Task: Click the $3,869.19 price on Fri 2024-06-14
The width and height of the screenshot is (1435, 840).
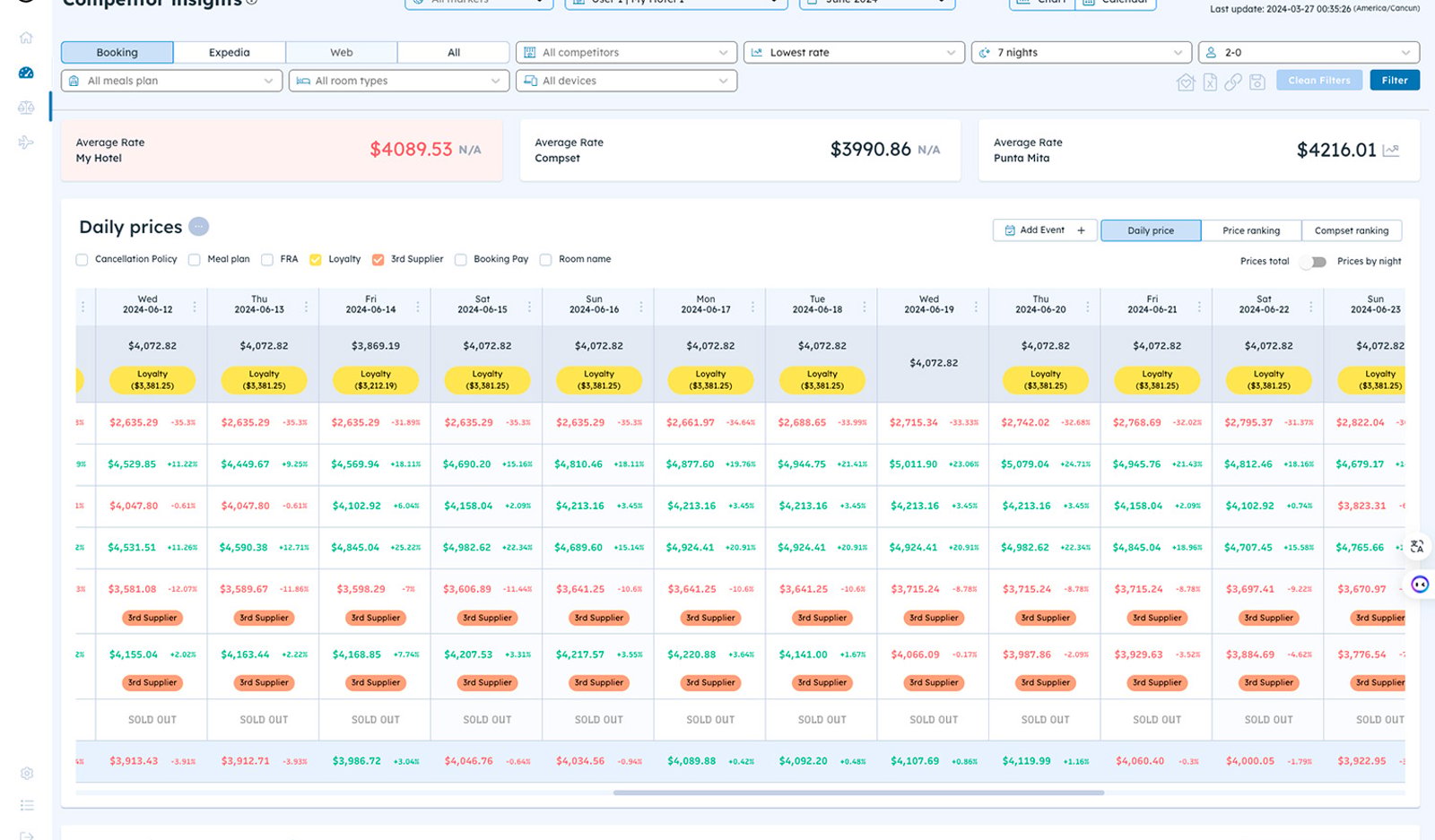Action: [376, 346]
